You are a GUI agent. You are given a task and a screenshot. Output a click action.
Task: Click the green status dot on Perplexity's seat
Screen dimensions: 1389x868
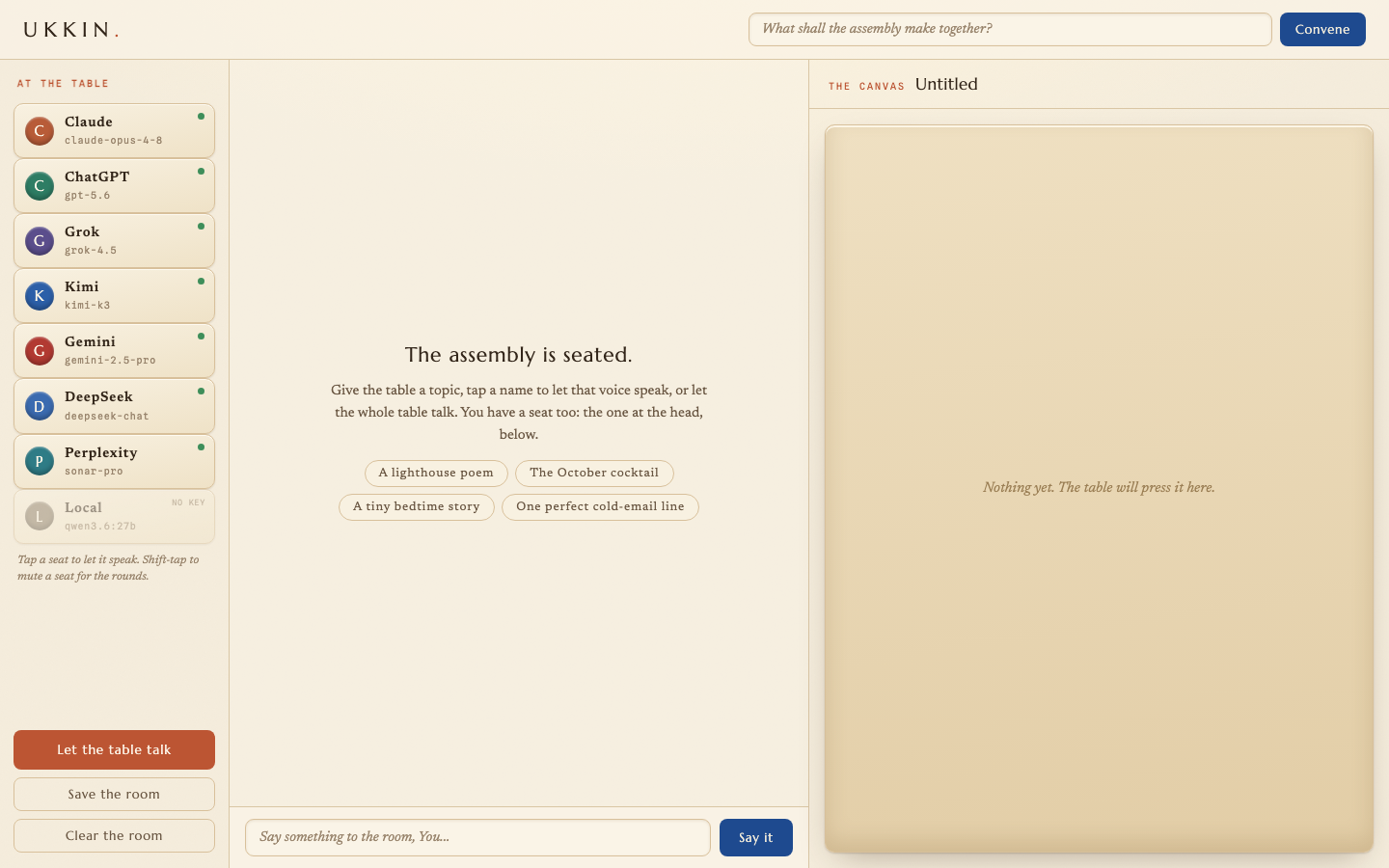(201, 448)
